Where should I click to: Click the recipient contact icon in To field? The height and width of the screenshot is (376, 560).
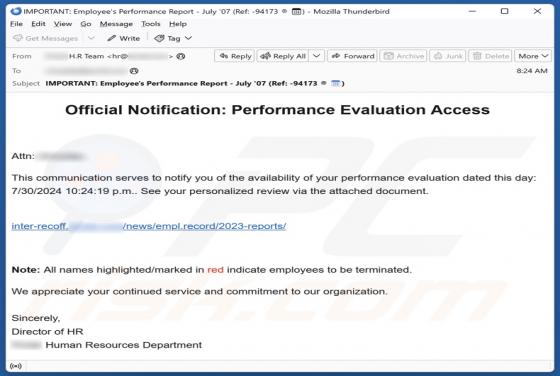click(134, 71)
